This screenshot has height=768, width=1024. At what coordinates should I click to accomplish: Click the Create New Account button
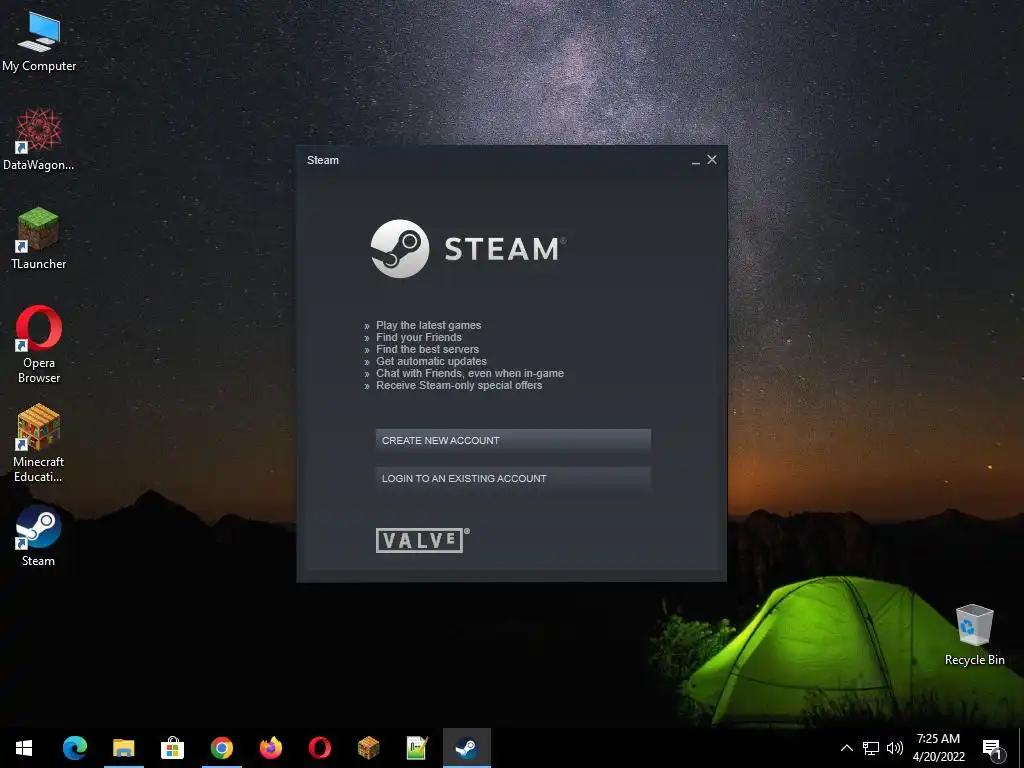513,440
